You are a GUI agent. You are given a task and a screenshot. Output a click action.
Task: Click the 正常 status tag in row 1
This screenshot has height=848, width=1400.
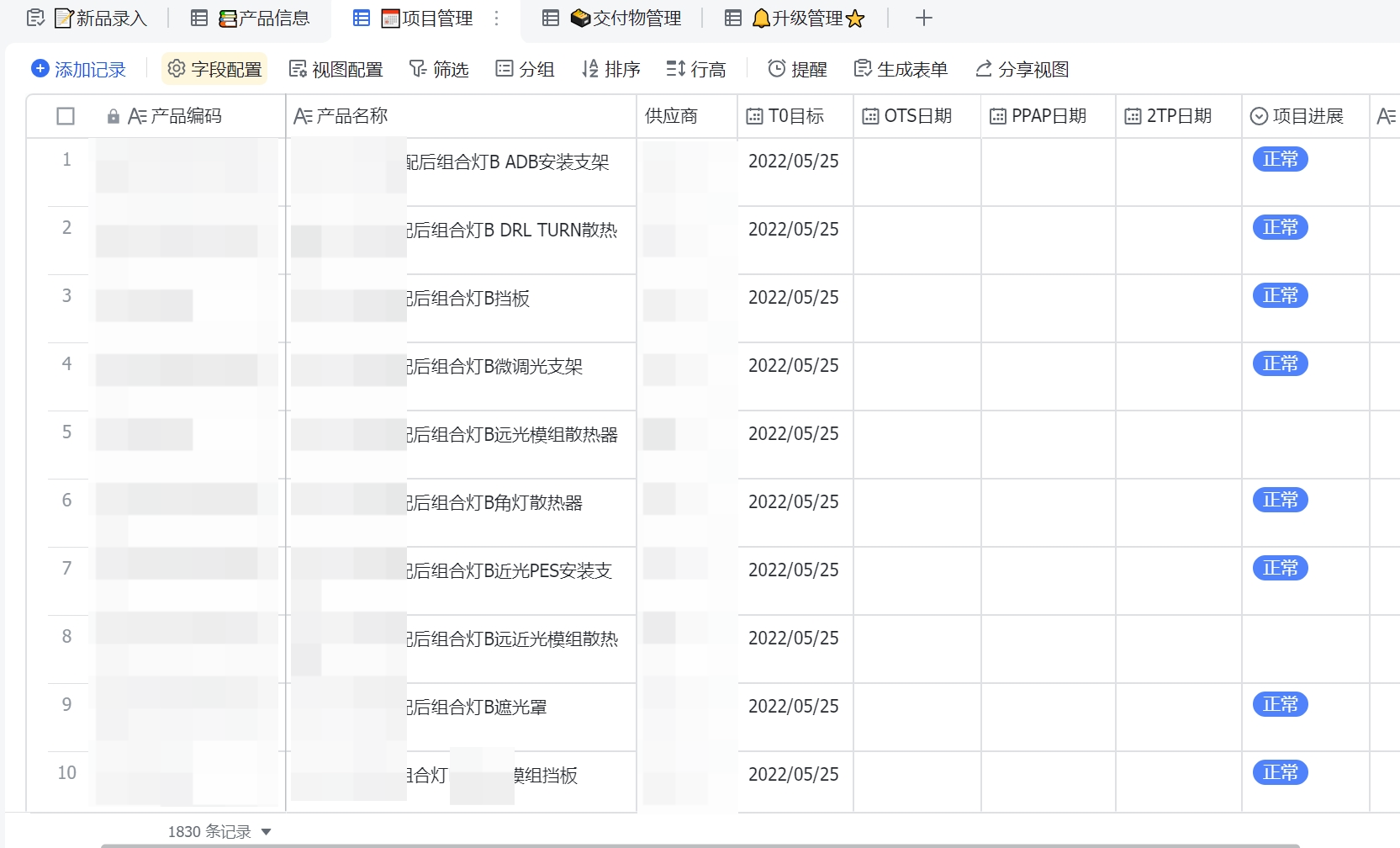(1280, 159)
